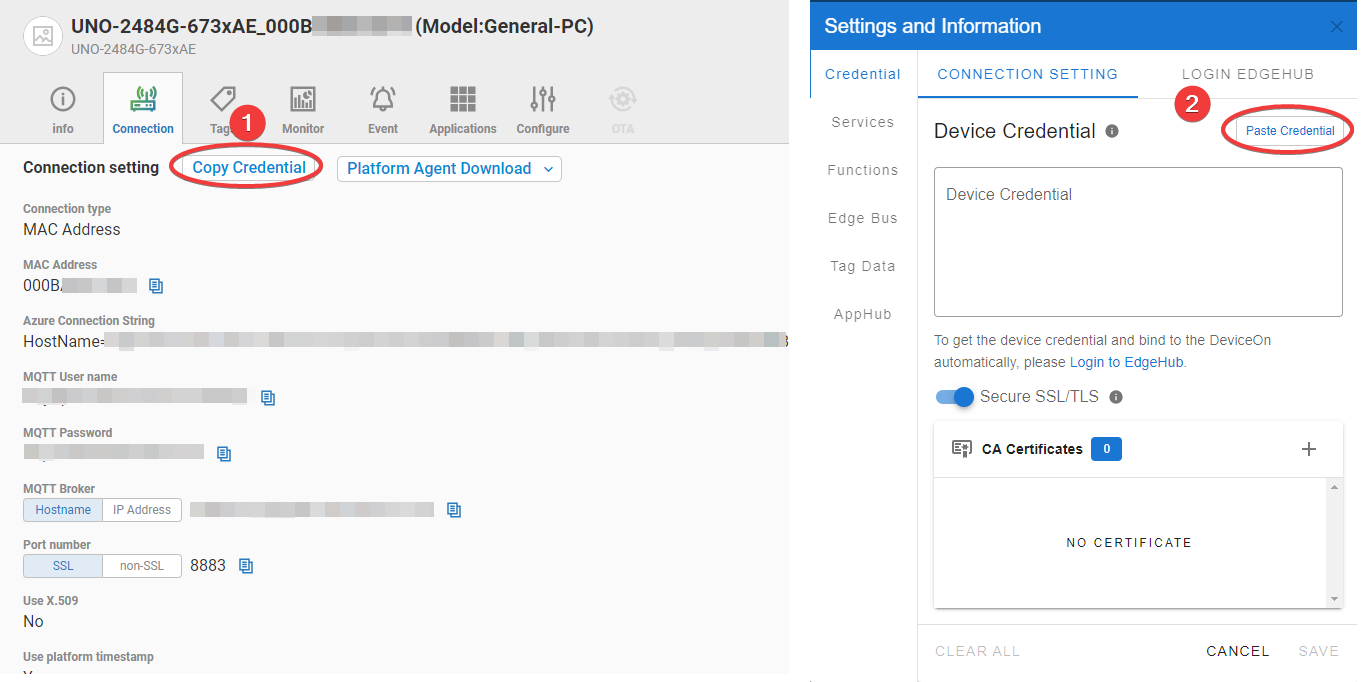Screen dimensions: 1362x682
Task: Follow the Login to EdgeHub link
Action: coord(1127,362)
